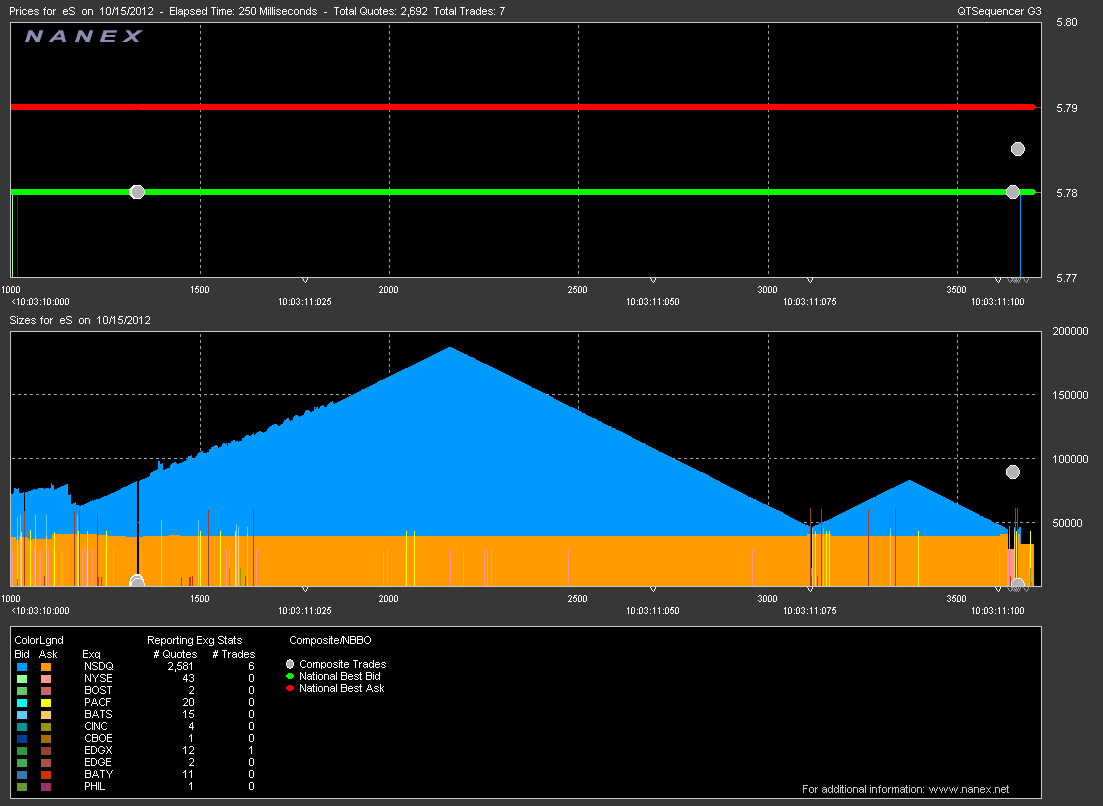Click the '<10:03:10:000' label under the size chart
Screen dimensions: 1103x806
[40, 610]
